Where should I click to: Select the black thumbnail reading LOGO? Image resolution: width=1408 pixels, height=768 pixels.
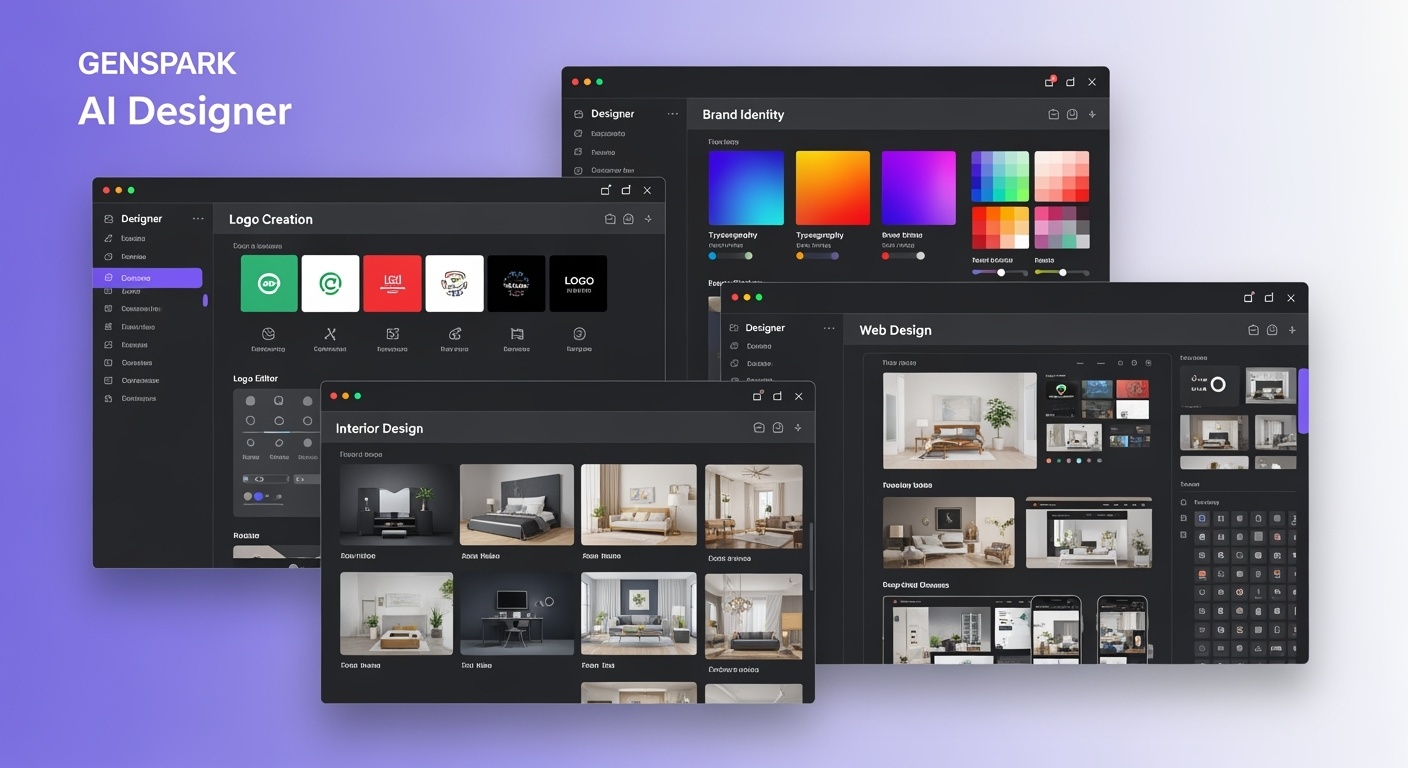coord(578,283)
